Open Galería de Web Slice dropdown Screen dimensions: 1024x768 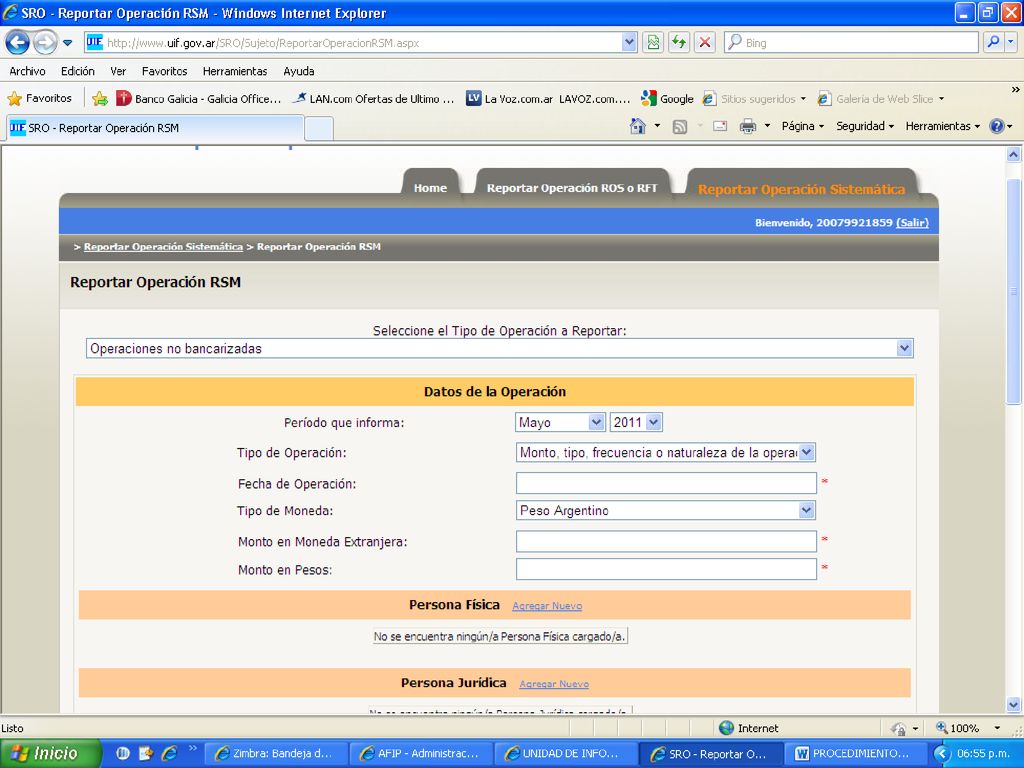[x=881, y=99]
